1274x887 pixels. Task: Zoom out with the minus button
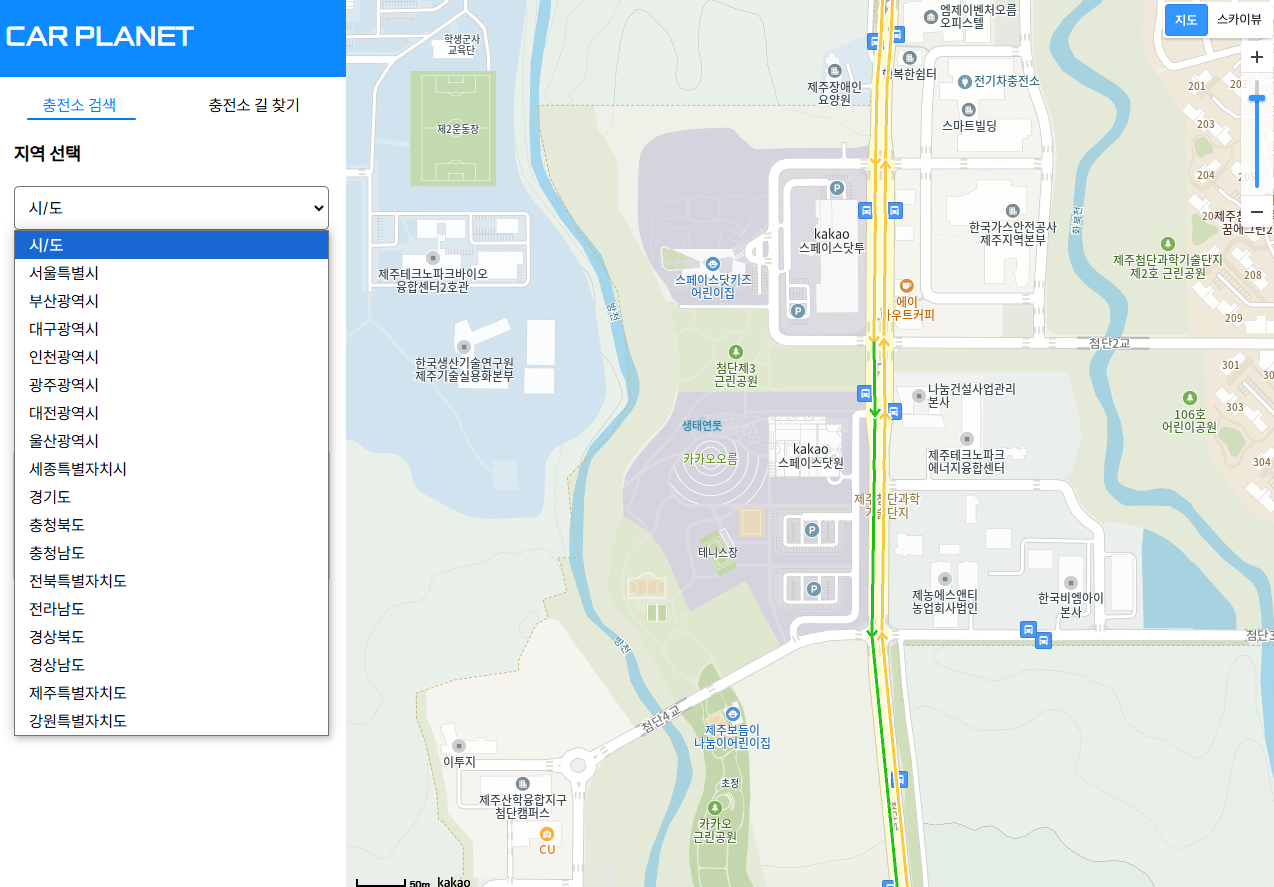pyautogui.click(x=1257, y=212)
